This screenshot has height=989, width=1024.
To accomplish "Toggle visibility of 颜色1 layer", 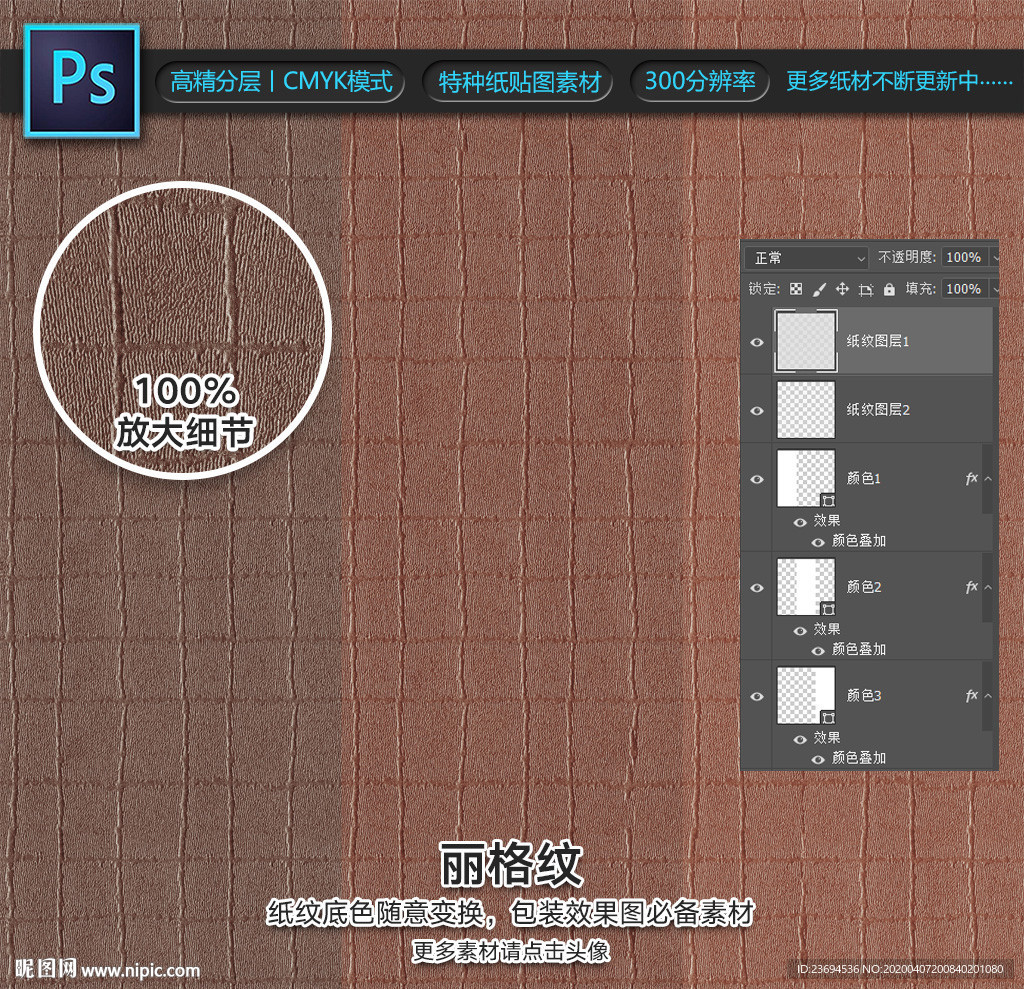I will 757,479.
